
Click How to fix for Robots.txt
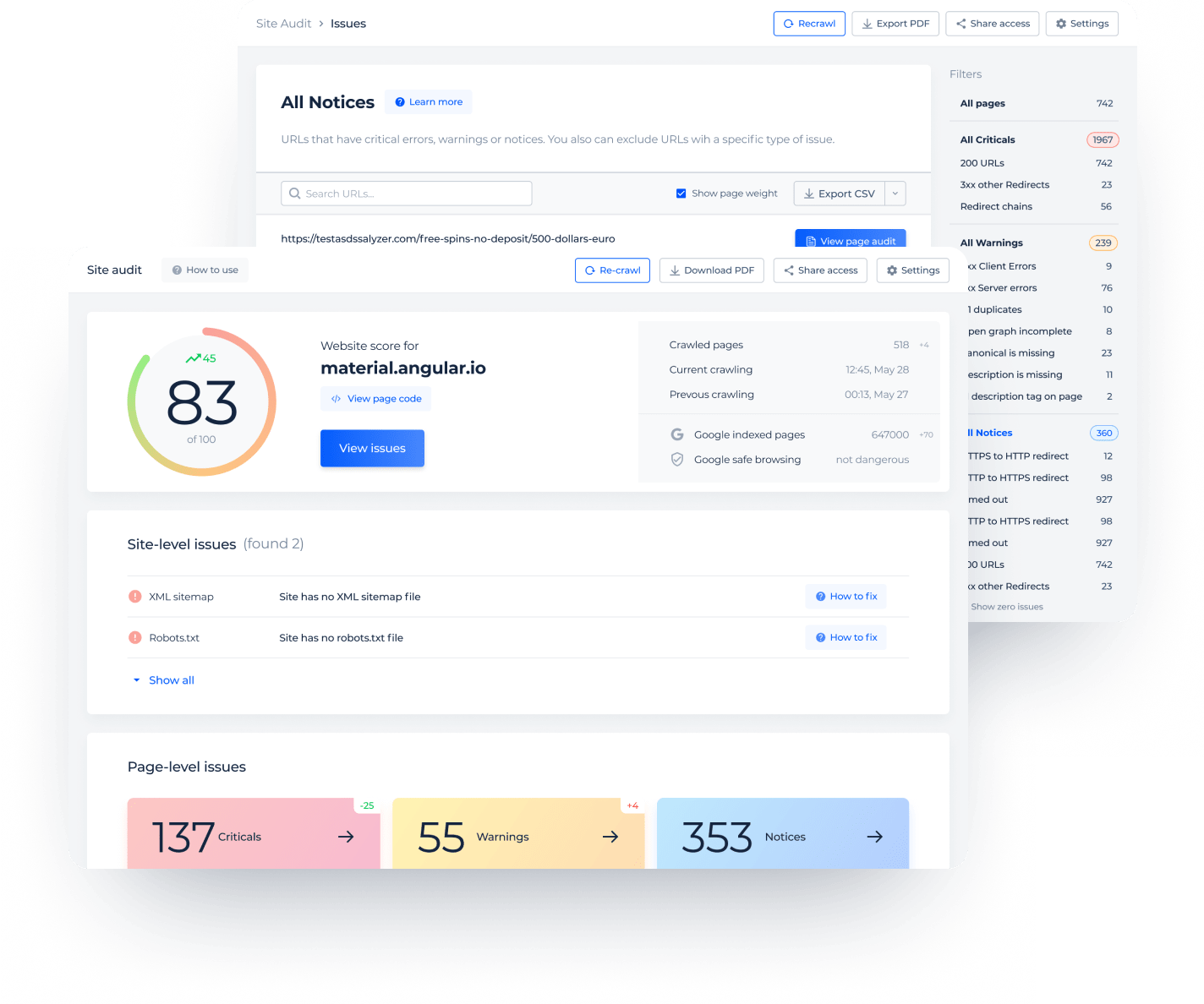point(846,637)
